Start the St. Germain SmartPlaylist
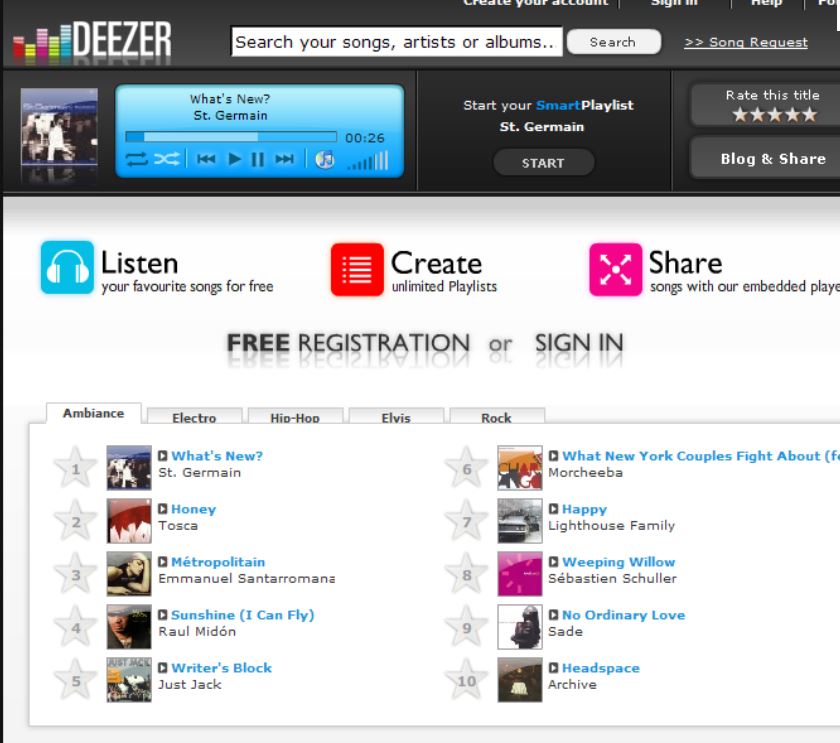This screenshot has width=840, height=743. pyautogui.click(x=543, y=163)
